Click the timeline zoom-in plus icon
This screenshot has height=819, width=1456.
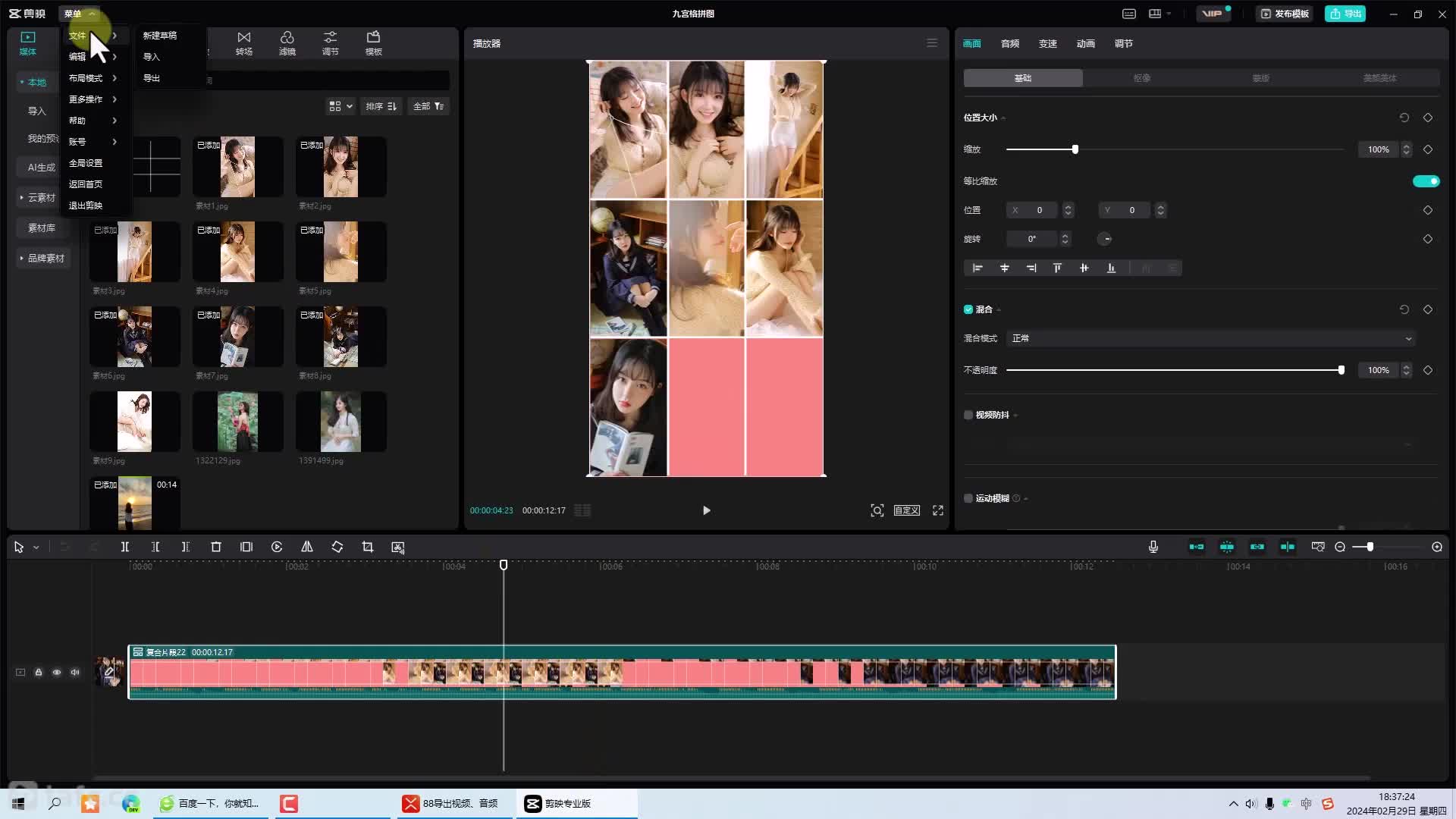1437,547
